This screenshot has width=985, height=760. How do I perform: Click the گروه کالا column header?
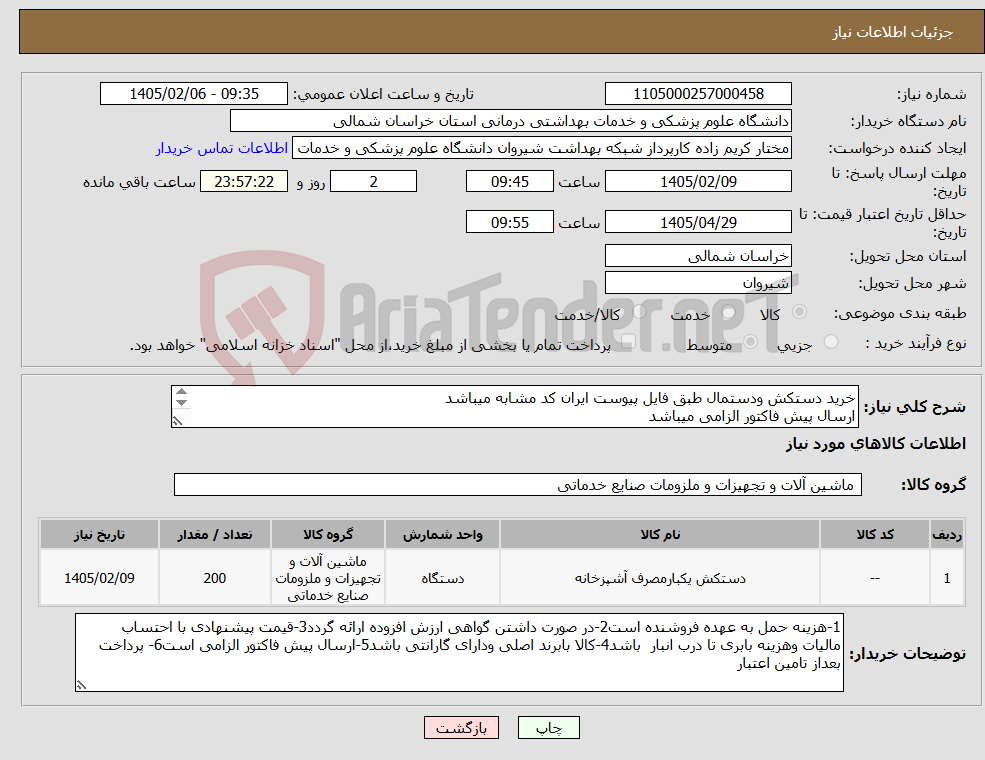click(x=327, y=535)
